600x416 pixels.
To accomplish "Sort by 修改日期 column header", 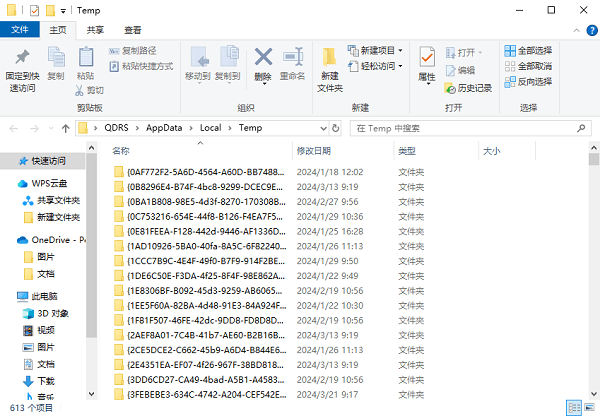I will coord(314,151).
